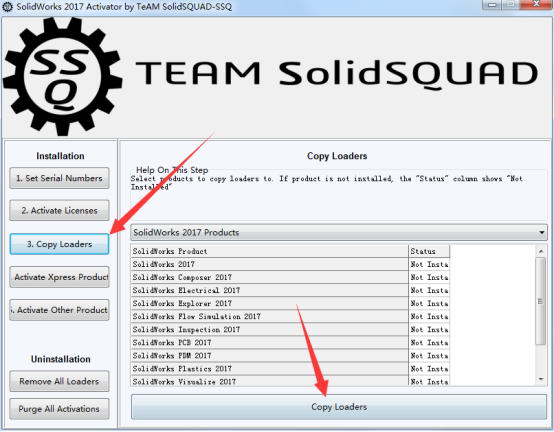Click the gear icon in title bar
This screenshot has width=554, height=432.
(7, 7)
